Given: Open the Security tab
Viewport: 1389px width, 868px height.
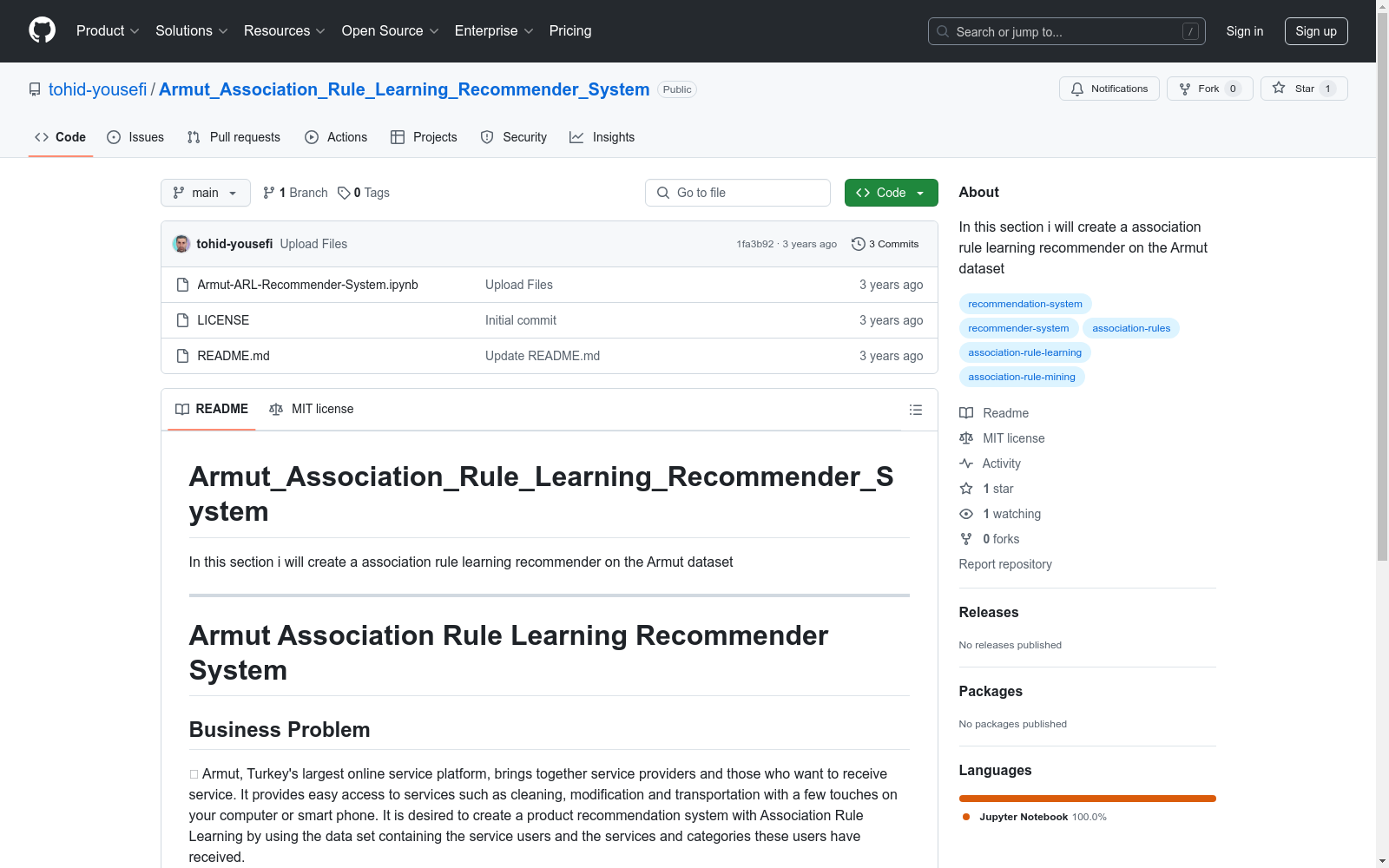Looking at the screenshot, I should [514, 137].
